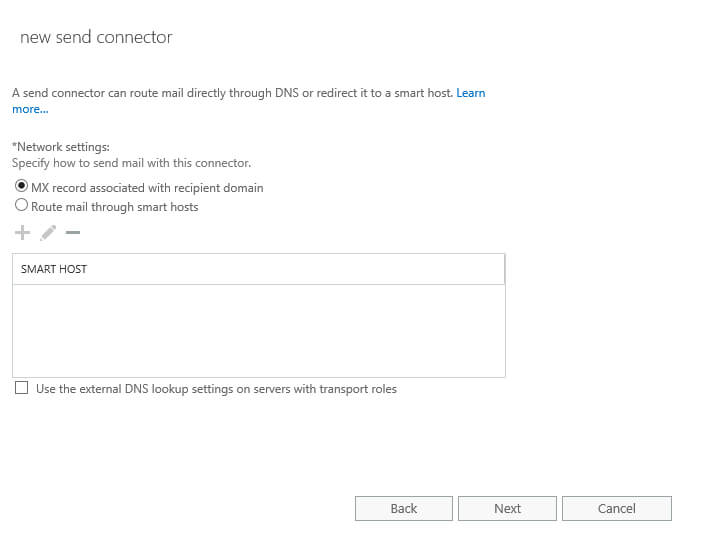Proceed with the Next button
704x554 pixels.
(x=507, y=508)
